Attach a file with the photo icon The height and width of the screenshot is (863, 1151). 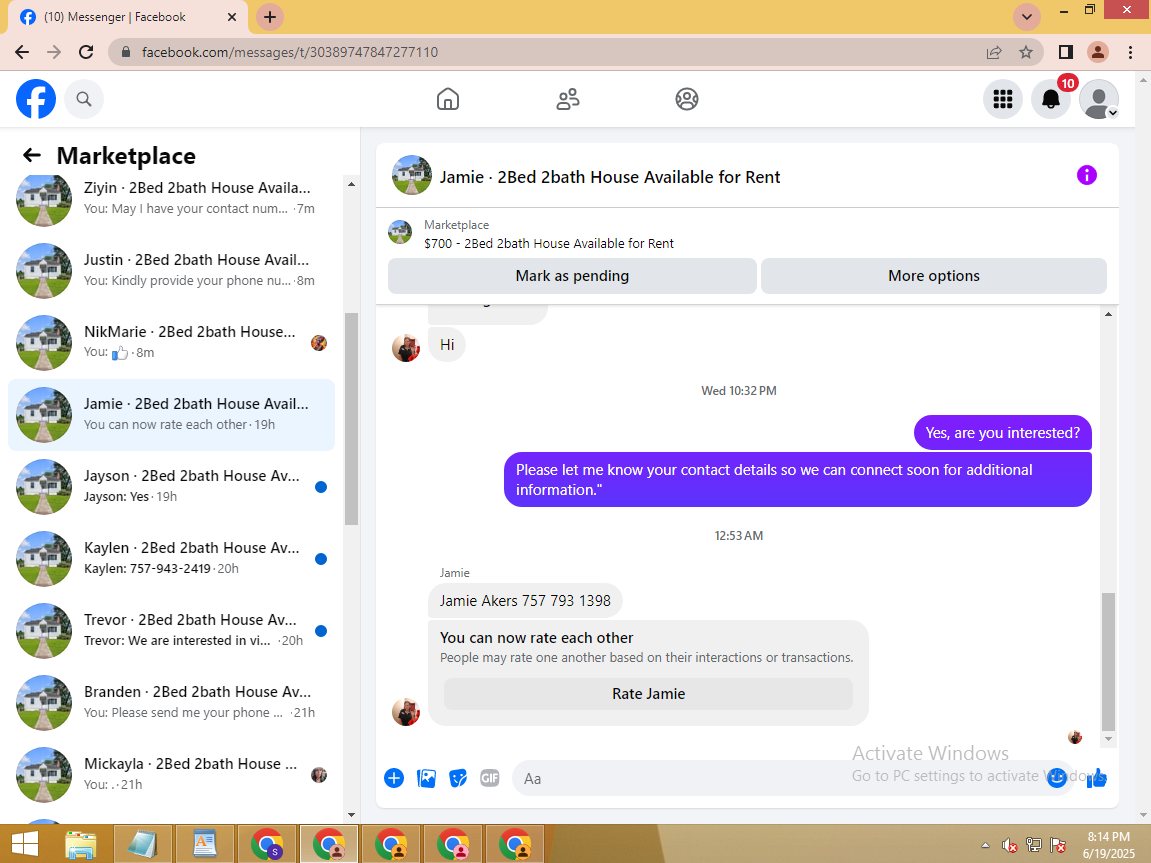pos(426,778)
